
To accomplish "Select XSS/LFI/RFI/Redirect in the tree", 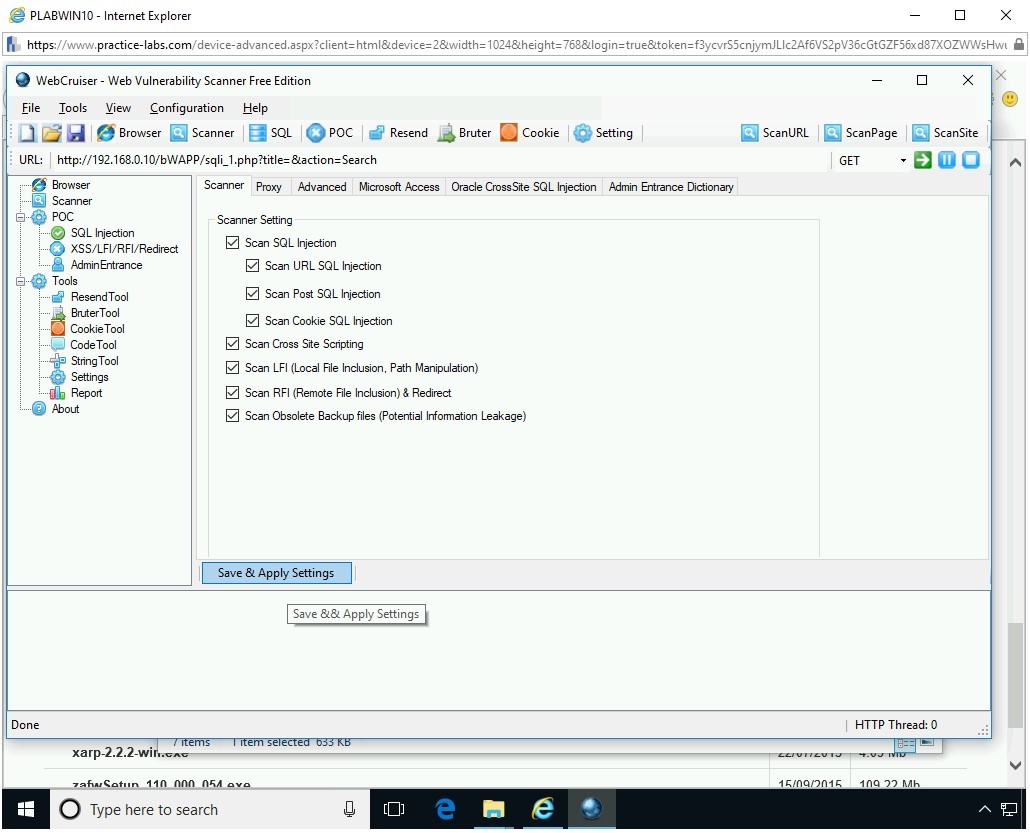I will (x=124, y=249).
